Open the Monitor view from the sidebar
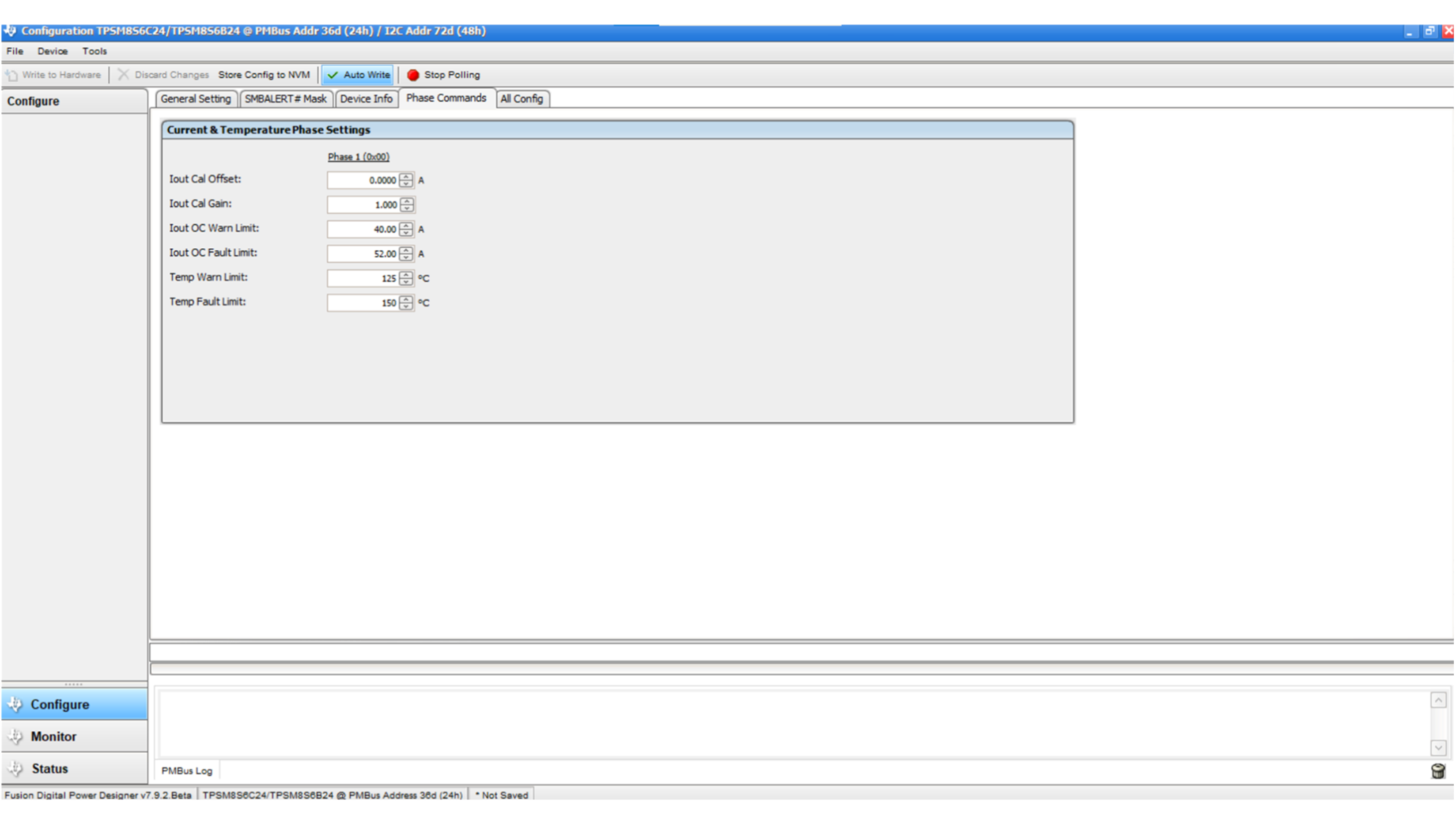The width and height of the screenshot is (1456, 813). pos(52,736)
